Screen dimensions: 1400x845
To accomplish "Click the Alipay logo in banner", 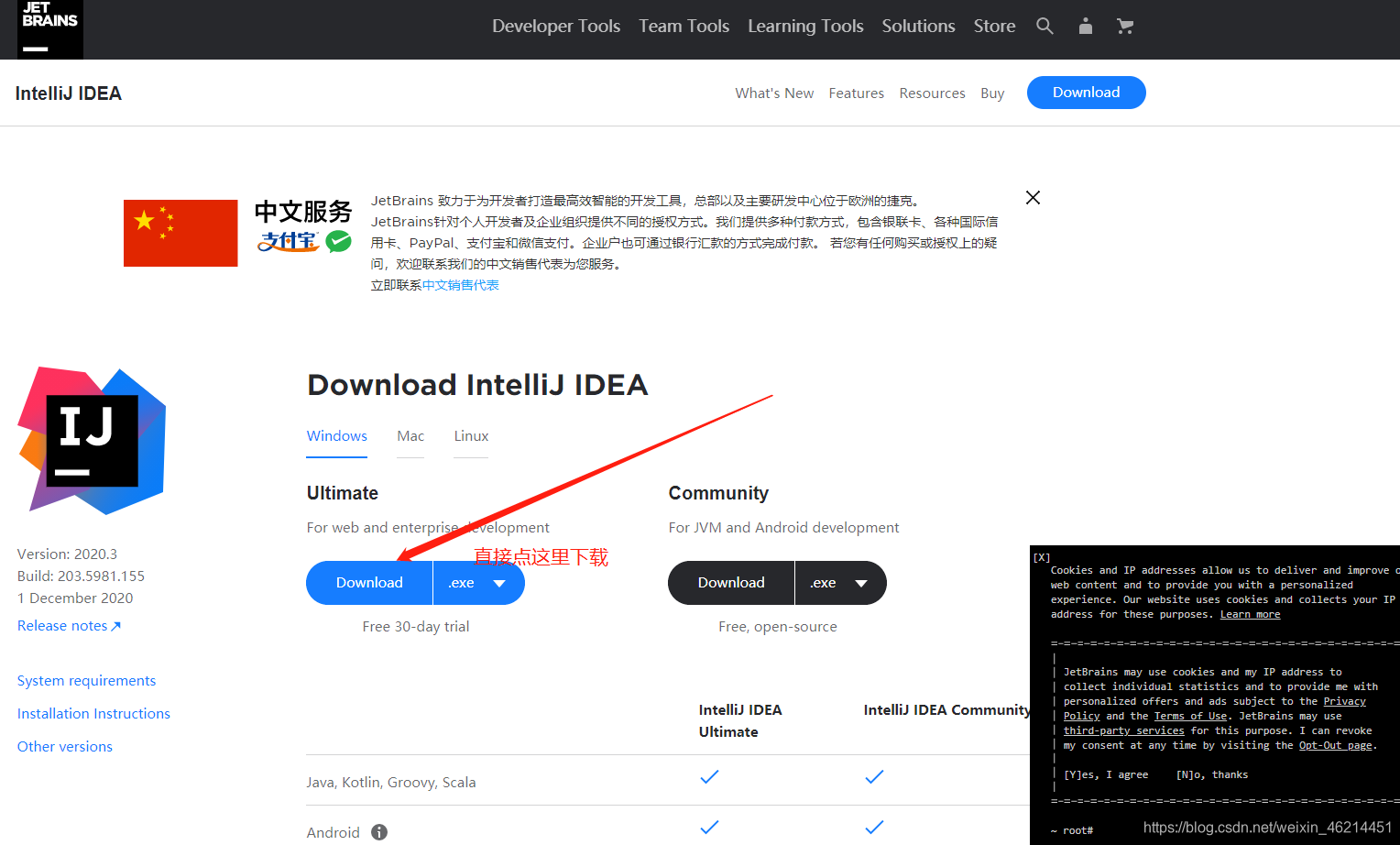I will 289,241.
